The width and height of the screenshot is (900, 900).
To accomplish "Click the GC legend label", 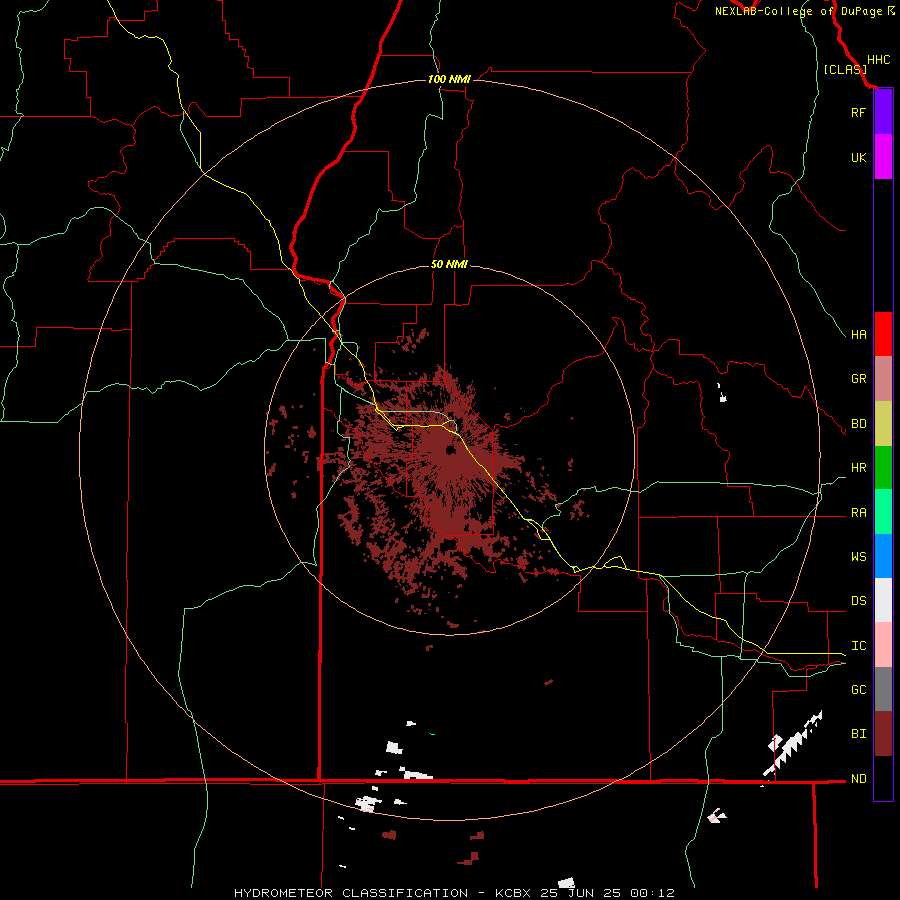I will click(858, 690).
